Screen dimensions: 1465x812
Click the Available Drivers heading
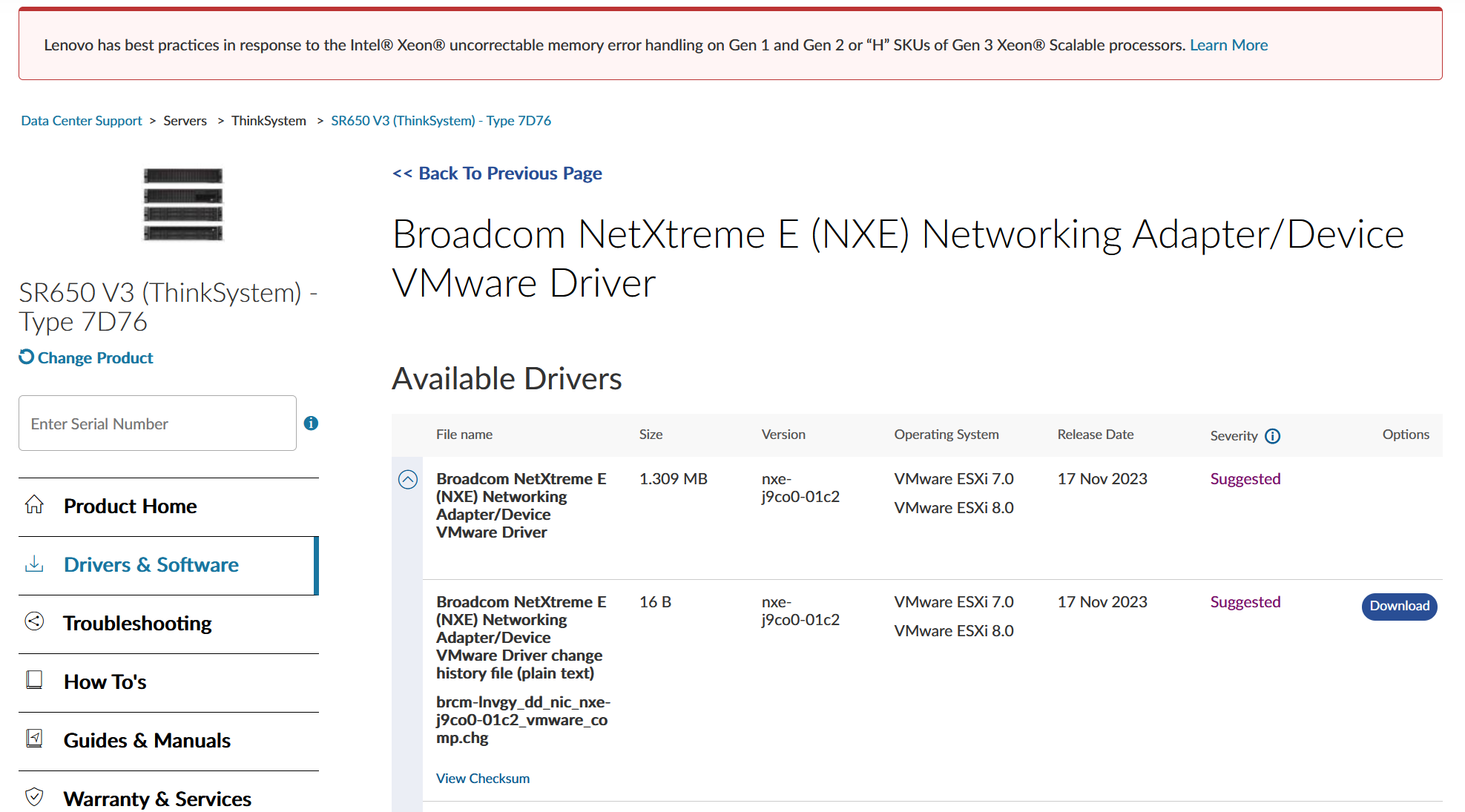(507, 379)
